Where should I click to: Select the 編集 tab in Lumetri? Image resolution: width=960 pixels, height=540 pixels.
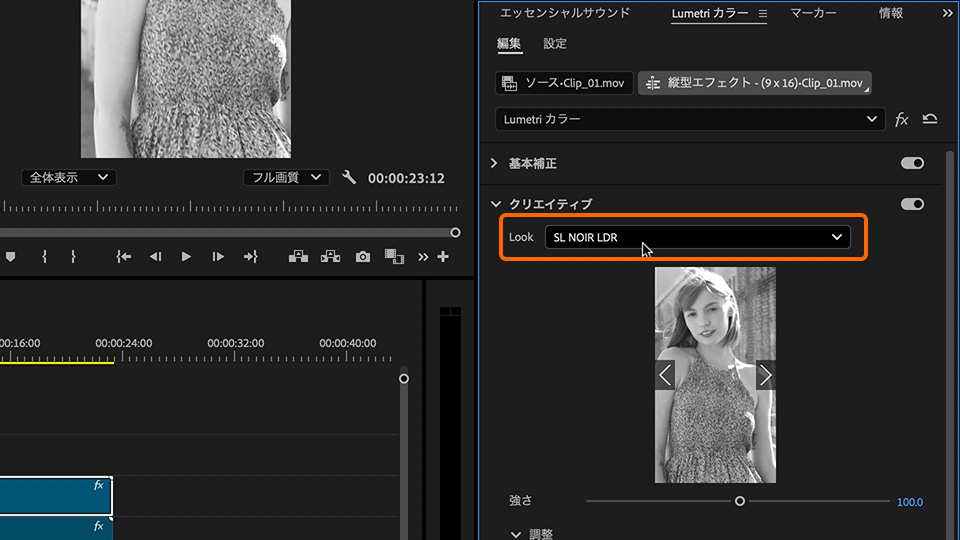point(509,43)
